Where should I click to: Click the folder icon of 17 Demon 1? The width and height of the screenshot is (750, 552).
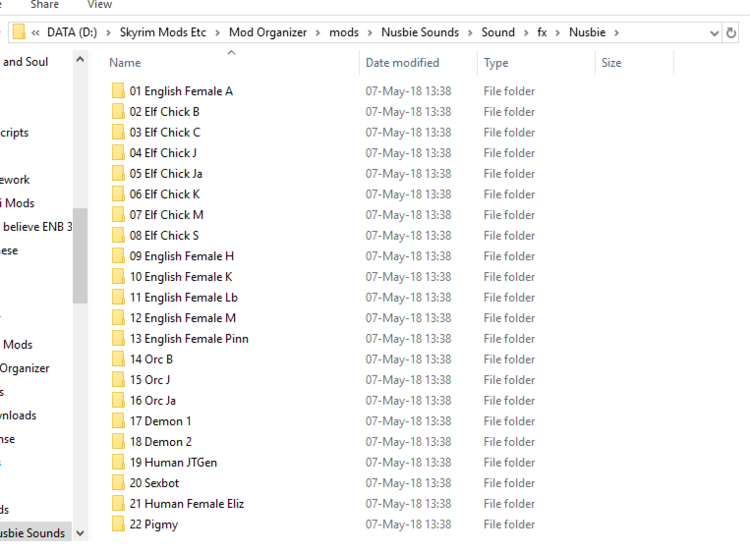118,420
